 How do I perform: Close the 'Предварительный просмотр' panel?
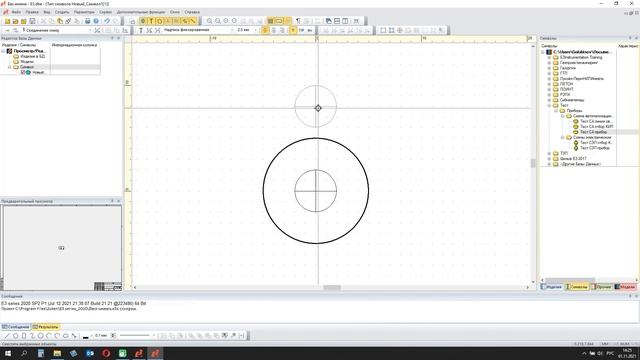tap(119, 201)
